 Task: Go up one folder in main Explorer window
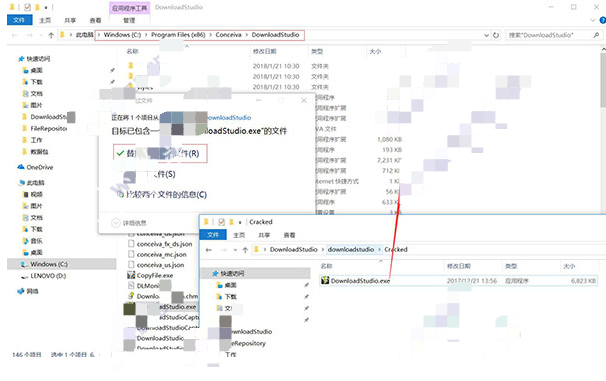click(51, 35)
